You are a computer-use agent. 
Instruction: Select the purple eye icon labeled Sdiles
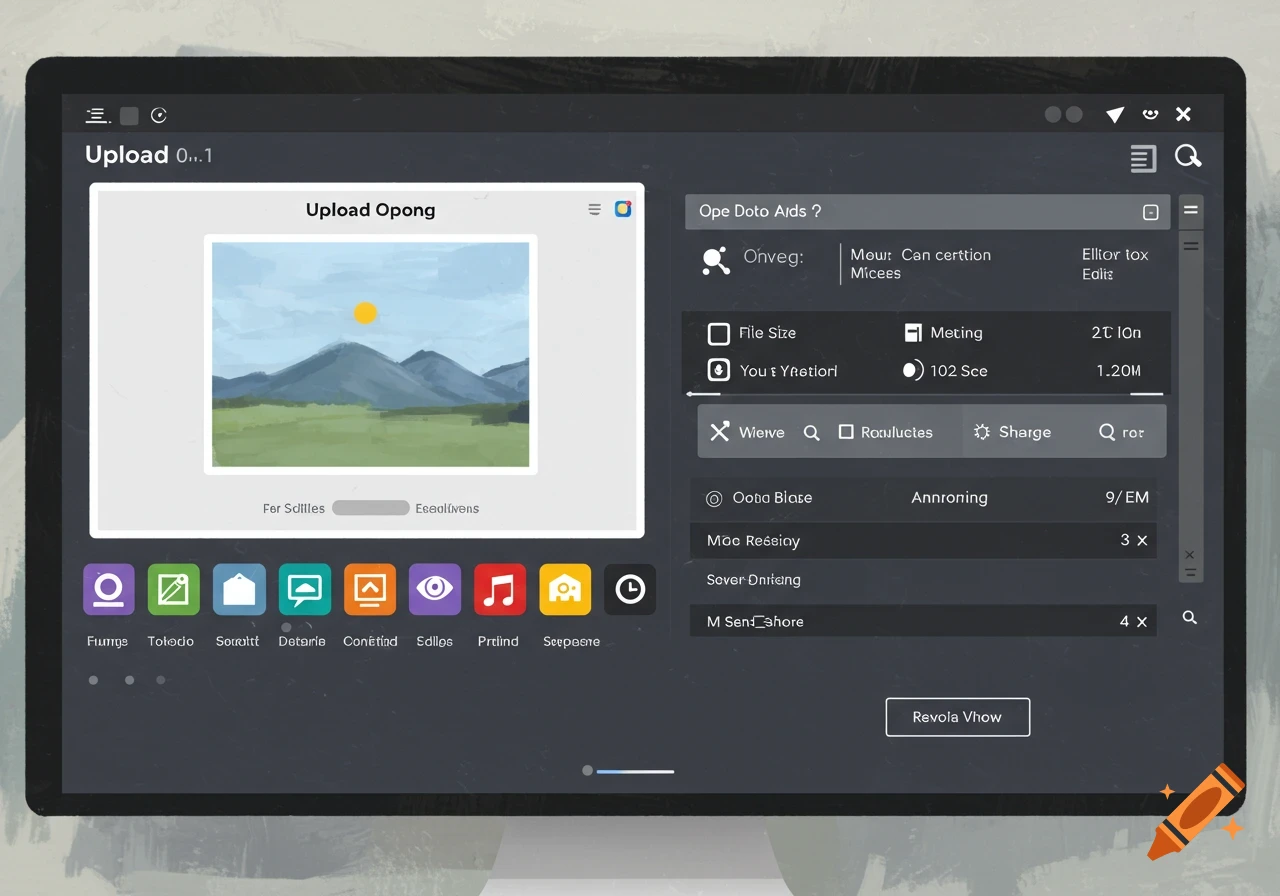pos(434,589)
